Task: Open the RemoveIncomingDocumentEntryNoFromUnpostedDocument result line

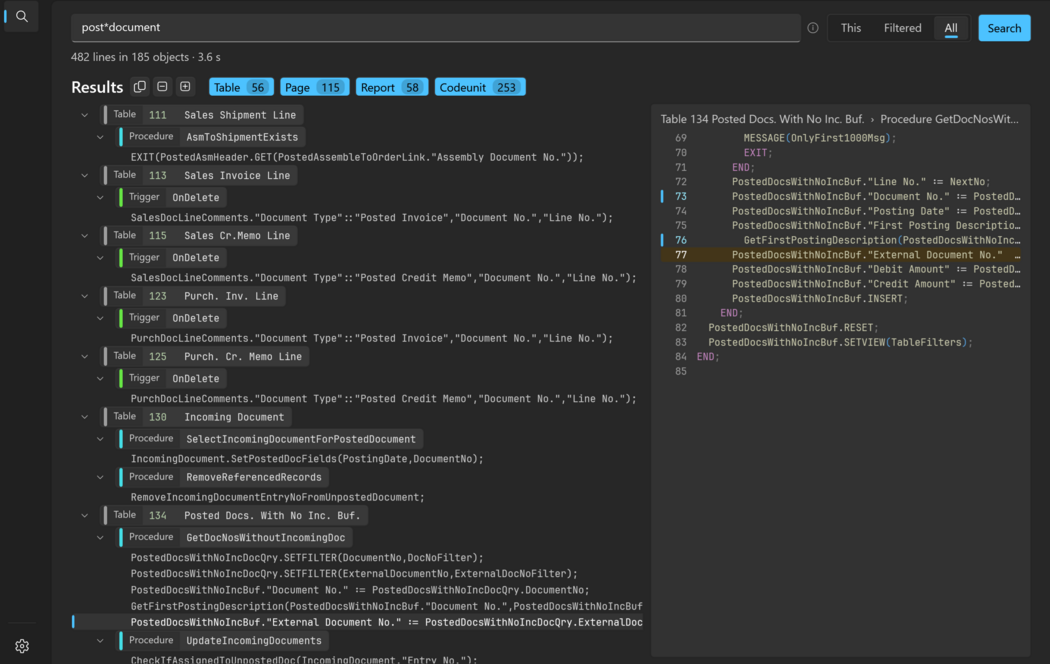Action: click(x=277, y=497)
